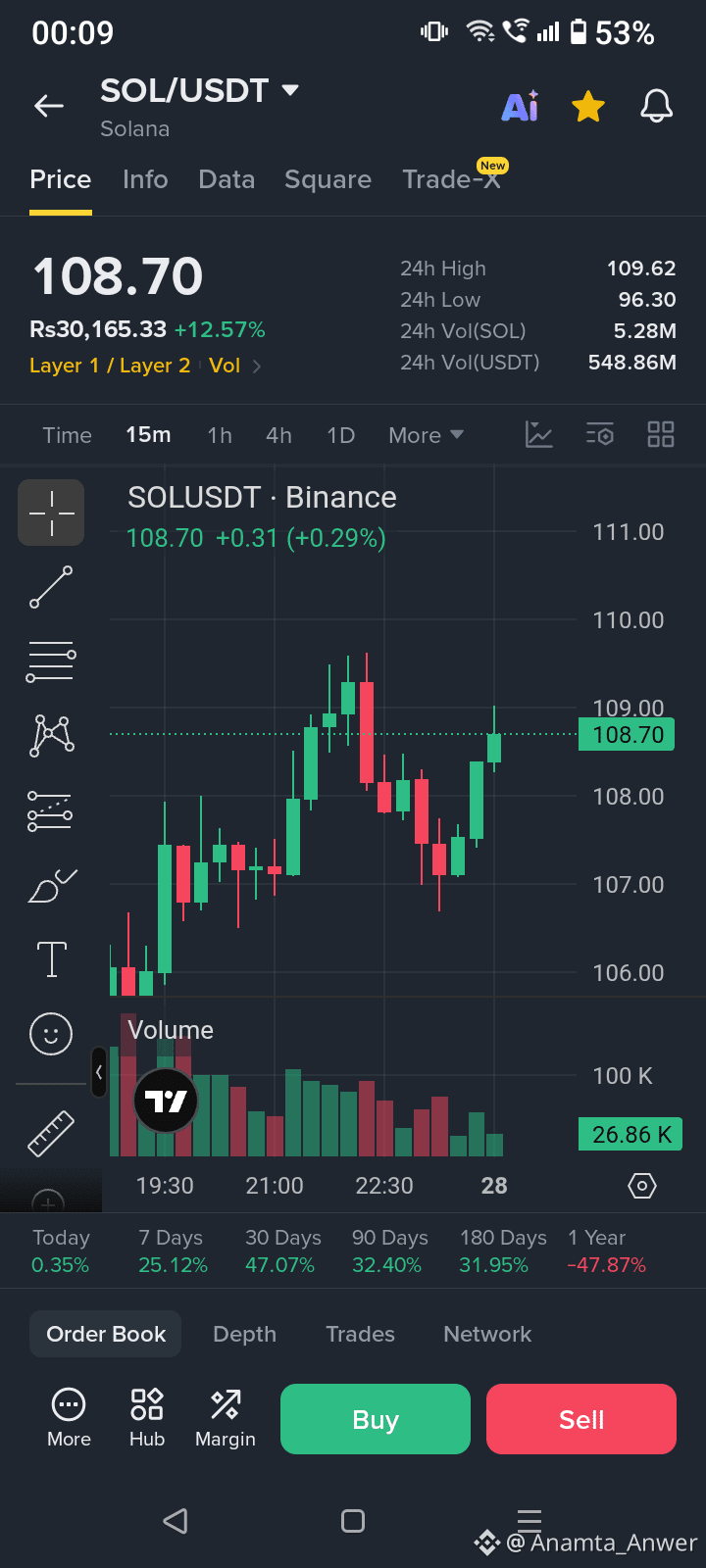Click the Volume indicator label
Image resolution: width=706 pixels, height=1568 pixels.
coord(171,1030)
